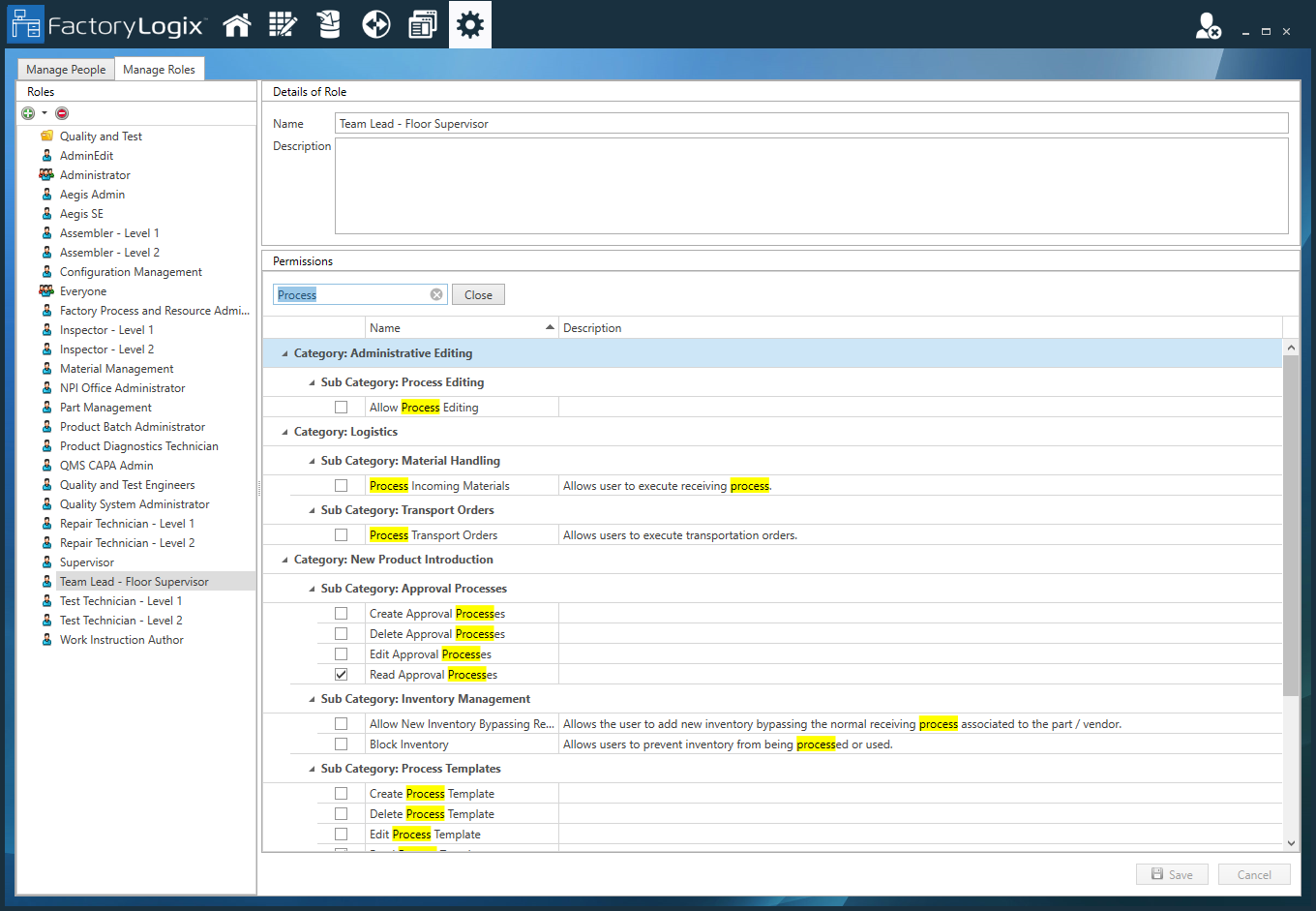This screenshot has width=1316, height=911.
Task: Click the green add-role plus icon
Action: [28, 113]
